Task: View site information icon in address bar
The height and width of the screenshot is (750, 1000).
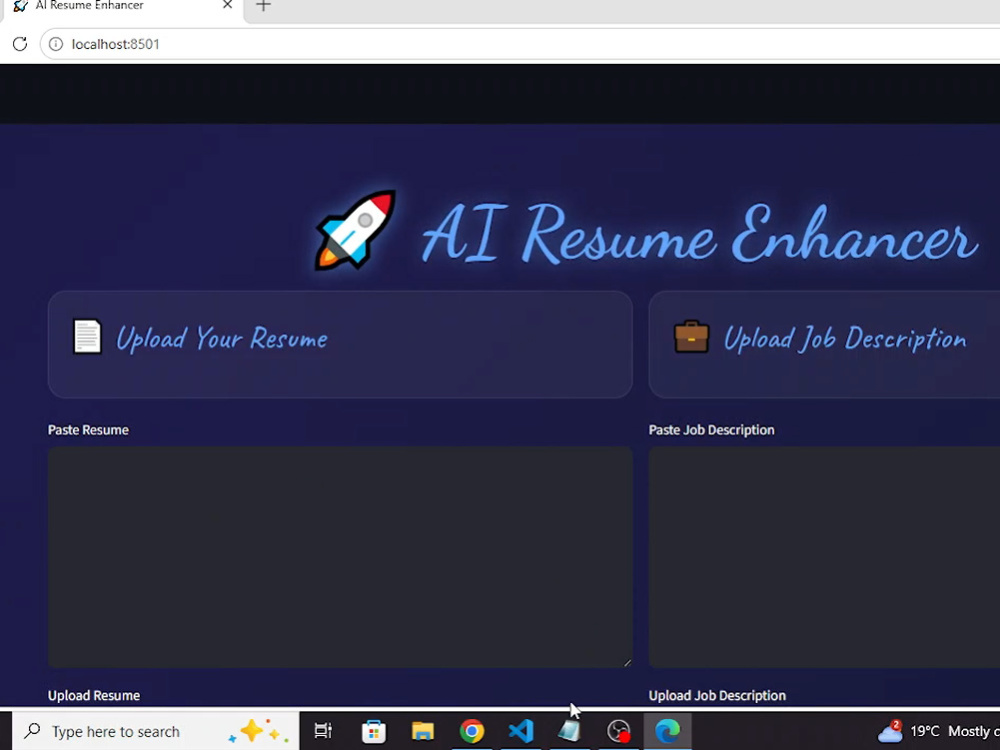Action: click(x=56, y=44)
